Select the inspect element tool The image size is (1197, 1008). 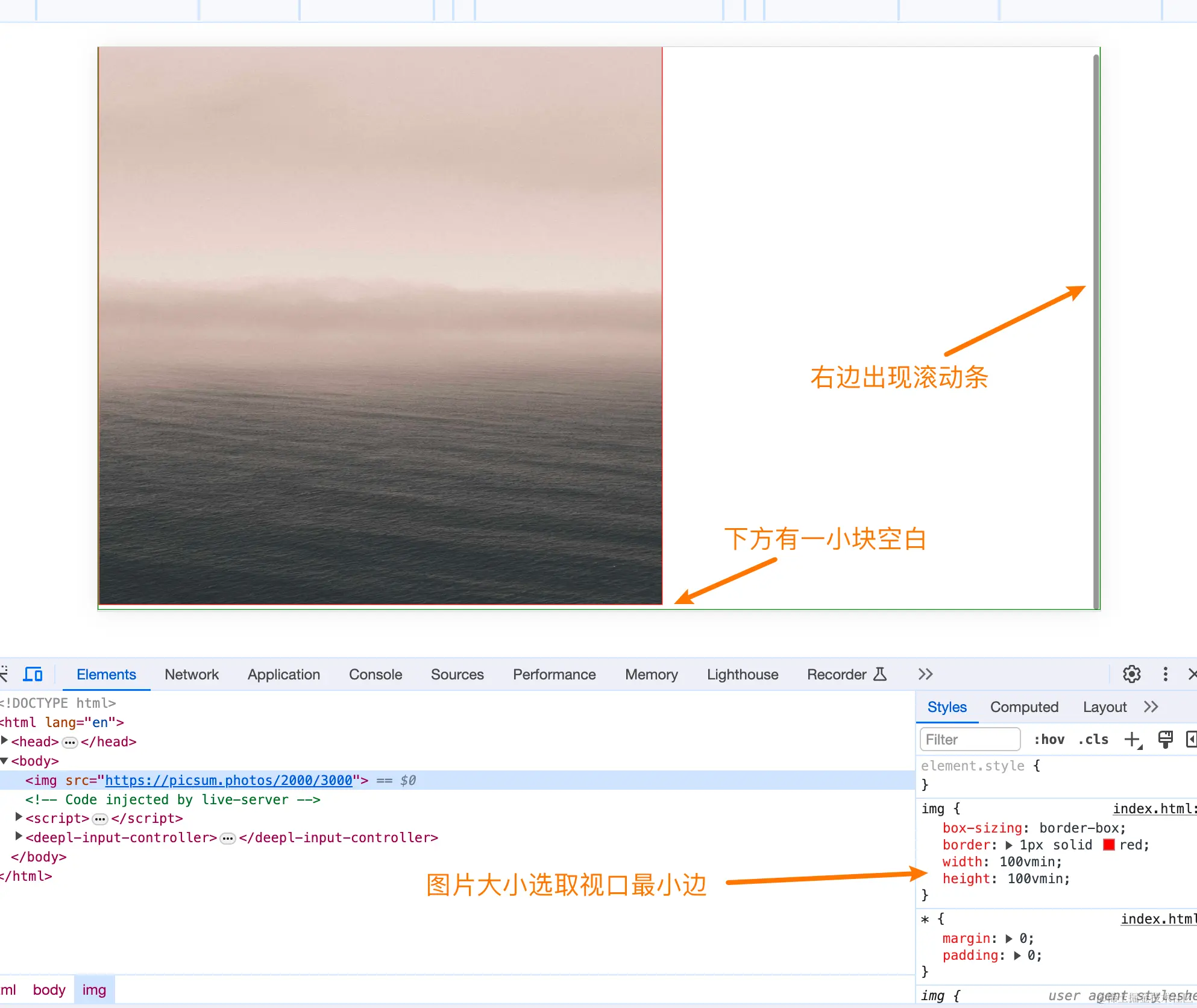5,674
